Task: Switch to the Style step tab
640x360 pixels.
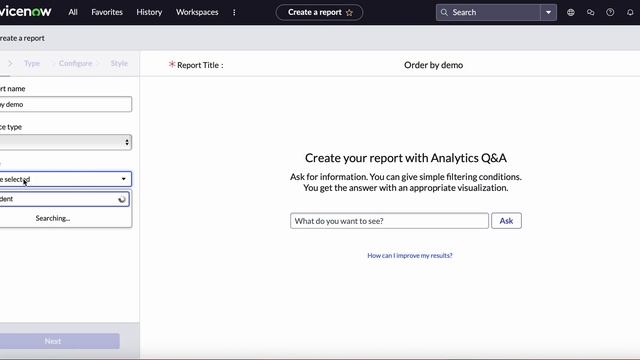Action: pyautogui.click(x=119, y=63)
